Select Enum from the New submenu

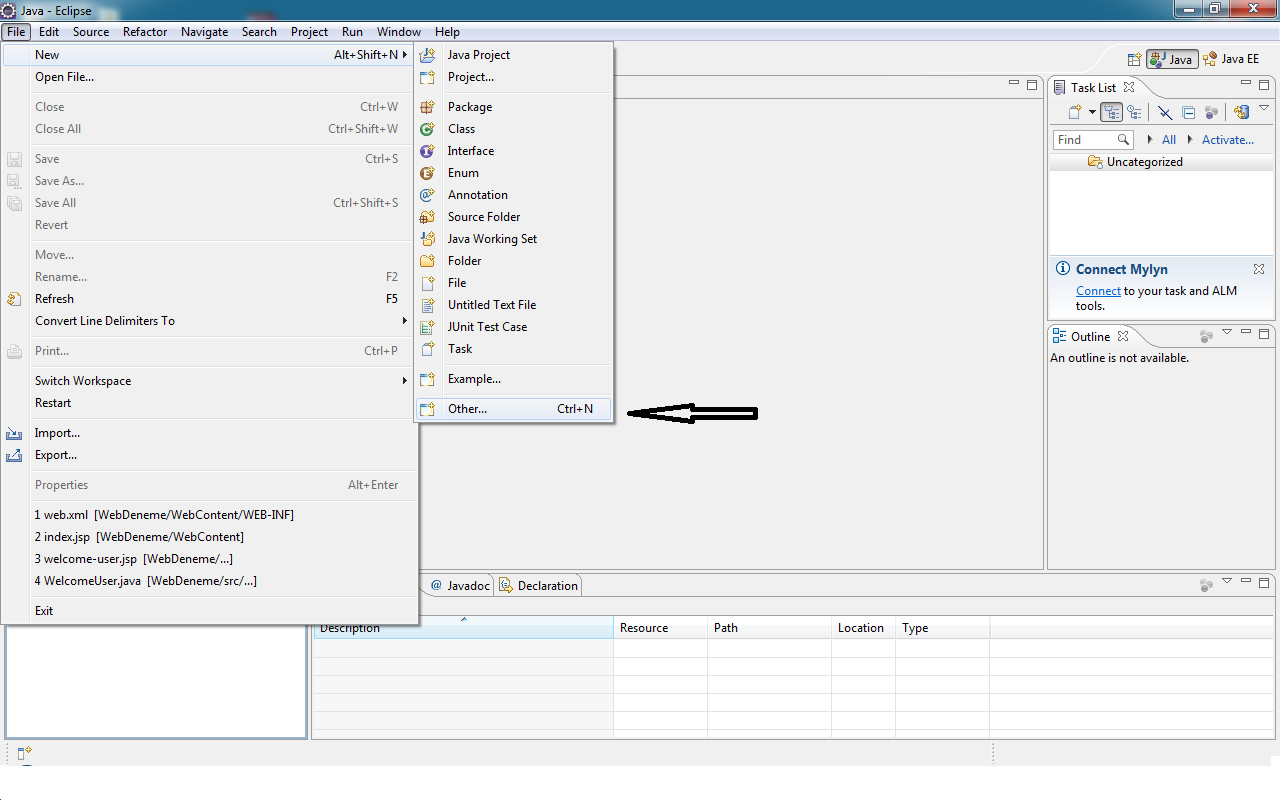click(512, 173)
